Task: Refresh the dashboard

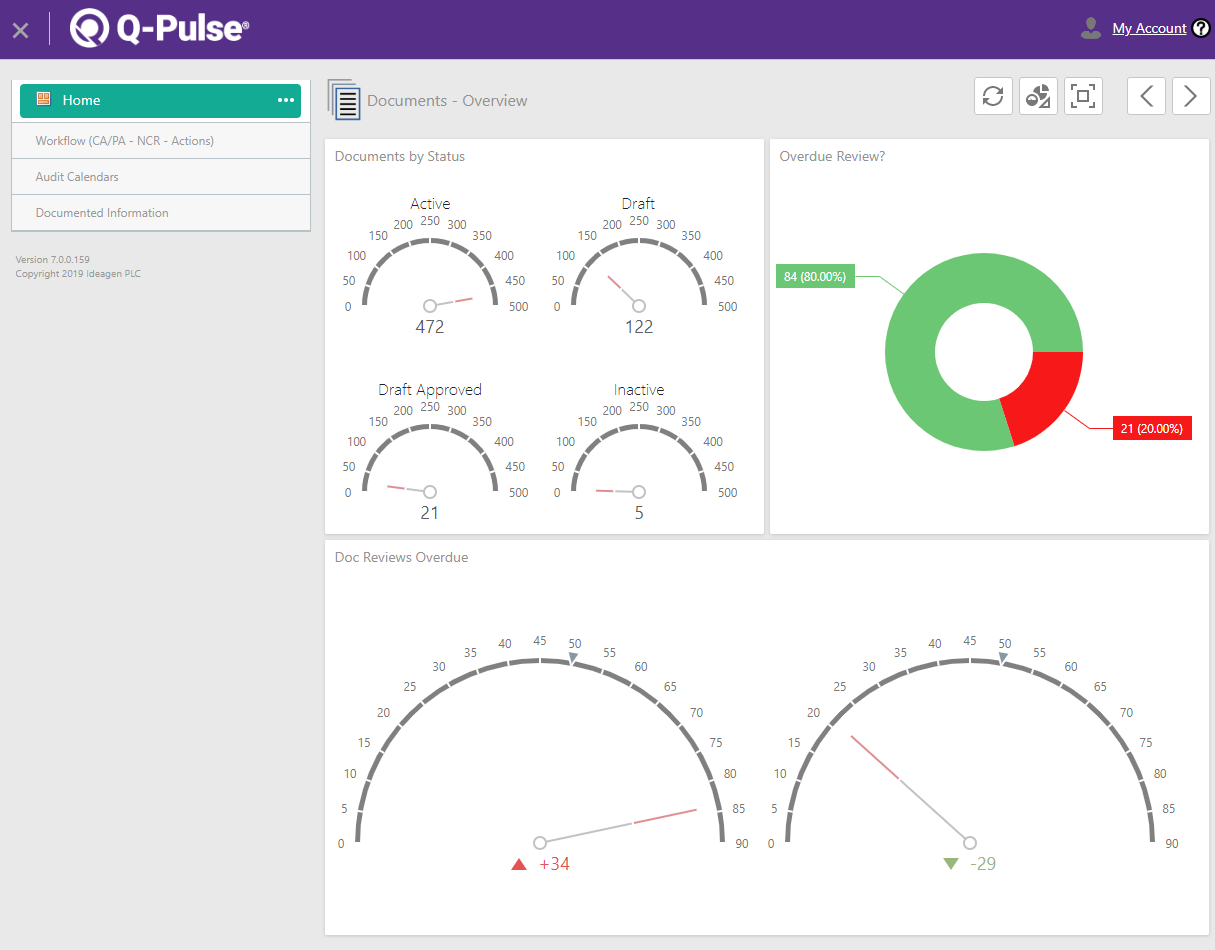Action: [993, 96]
